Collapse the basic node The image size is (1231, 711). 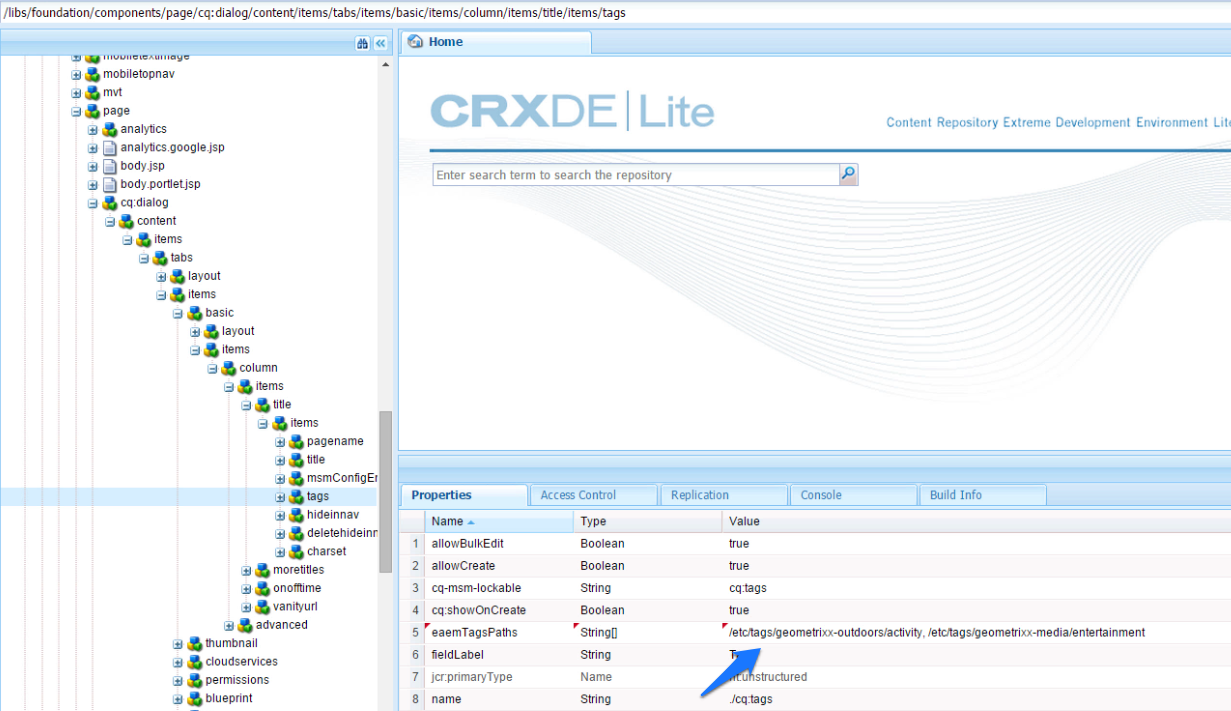tap(178, 313)
